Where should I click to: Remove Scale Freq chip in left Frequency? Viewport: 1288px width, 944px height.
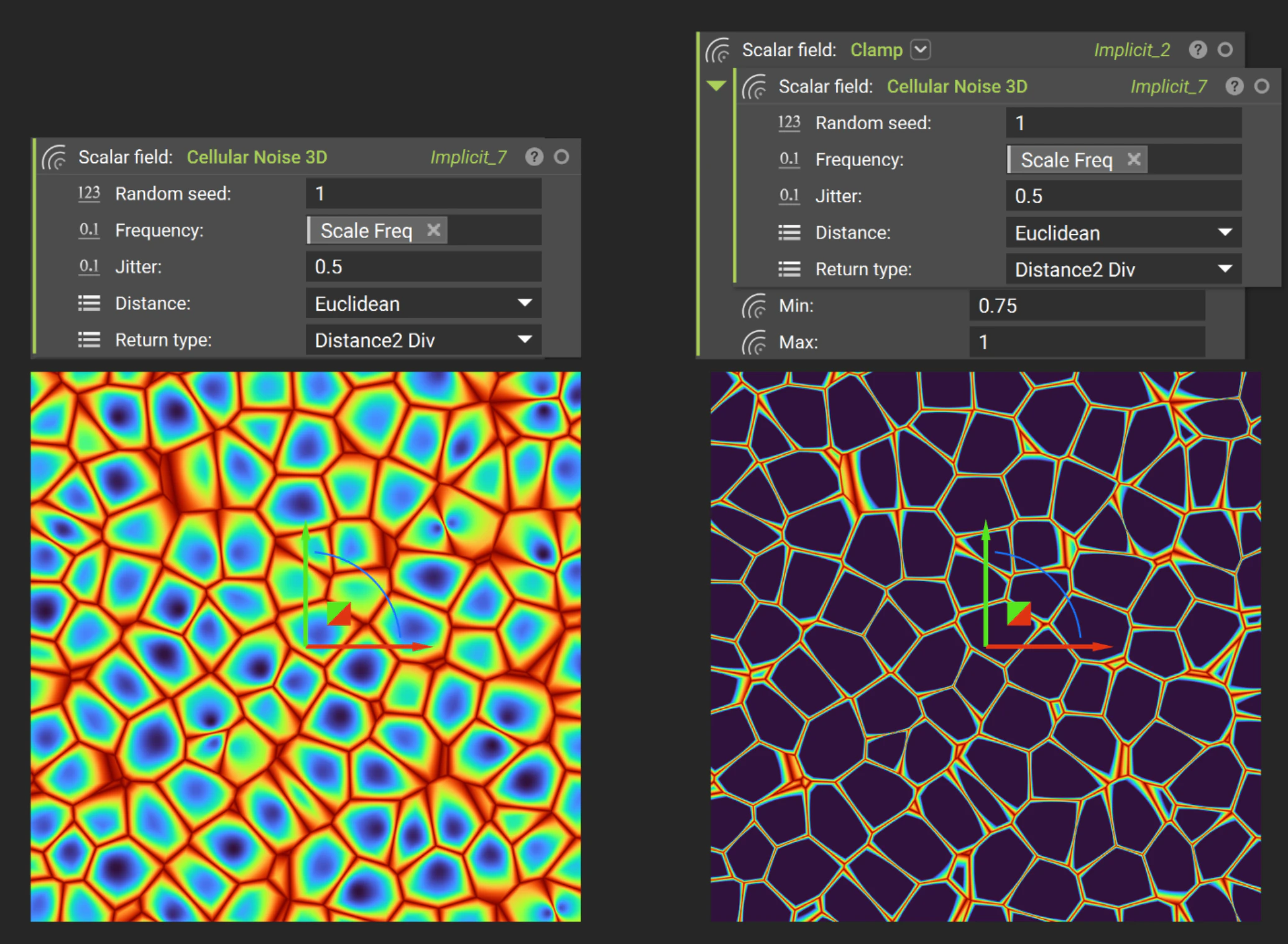pos(434,231)
